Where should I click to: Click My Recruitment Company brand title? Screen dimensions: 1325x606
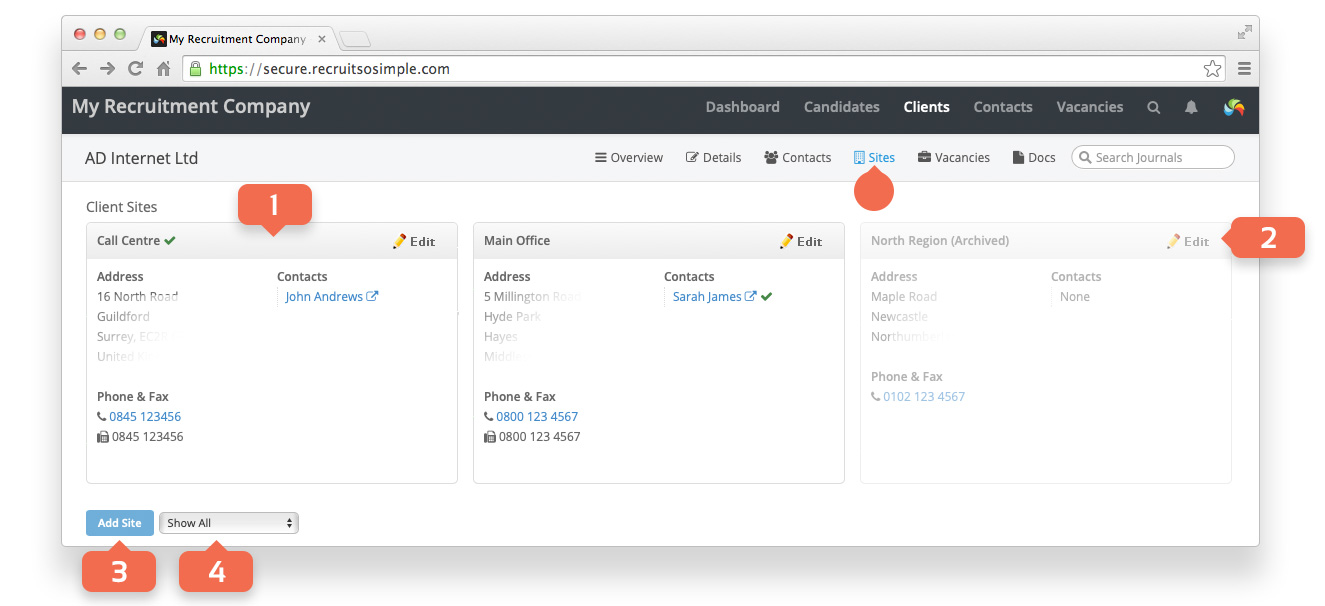coord(191,107)
